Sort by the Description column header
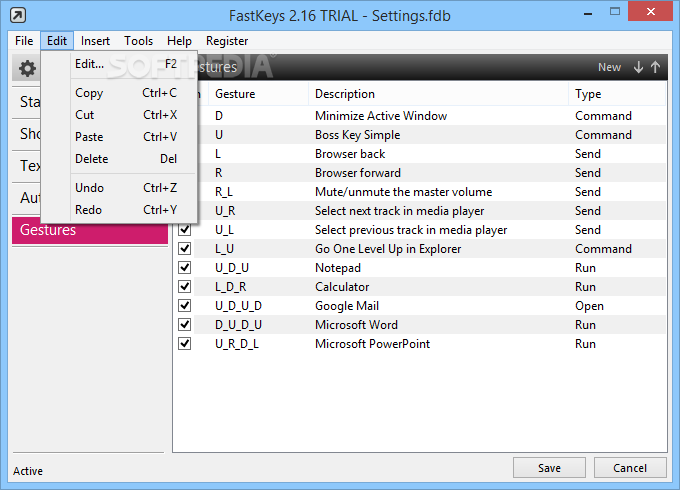 [438, 94]
